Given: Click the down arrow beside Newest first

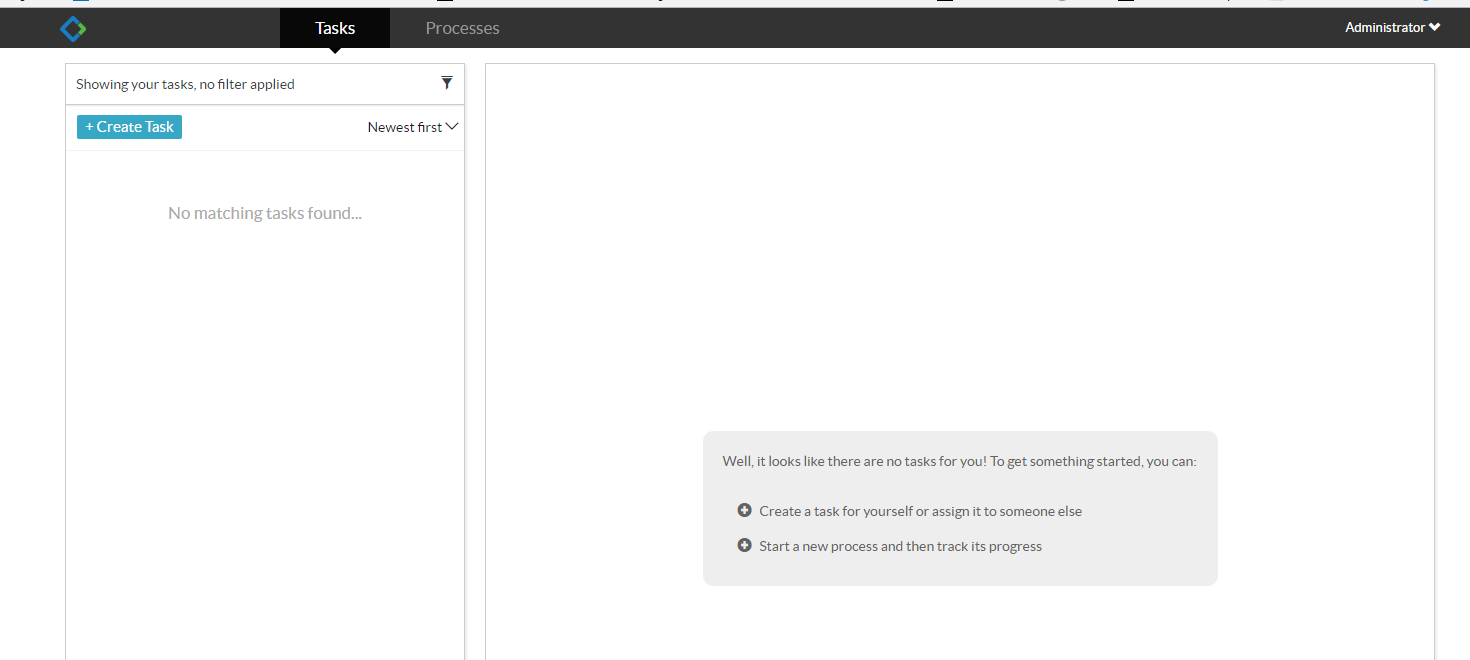Looking at the screenshot, I should point(452,127).
